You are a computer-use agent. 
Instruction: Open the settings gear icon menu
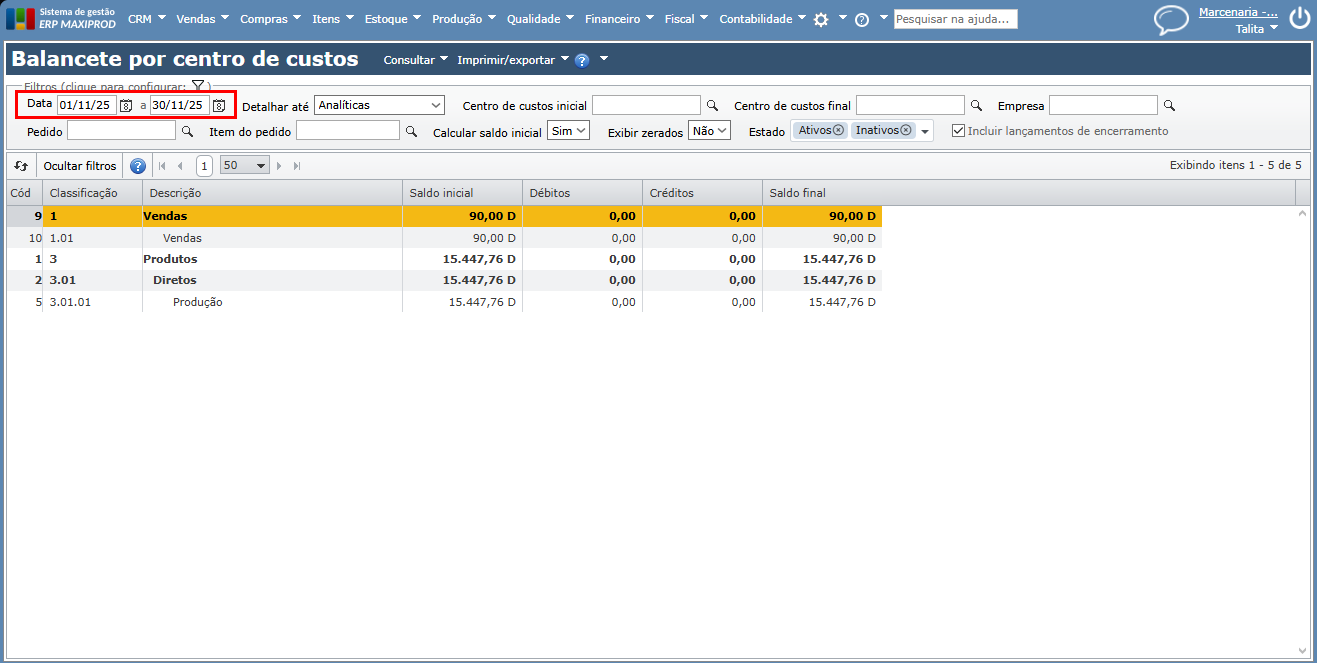pos(821,19)
